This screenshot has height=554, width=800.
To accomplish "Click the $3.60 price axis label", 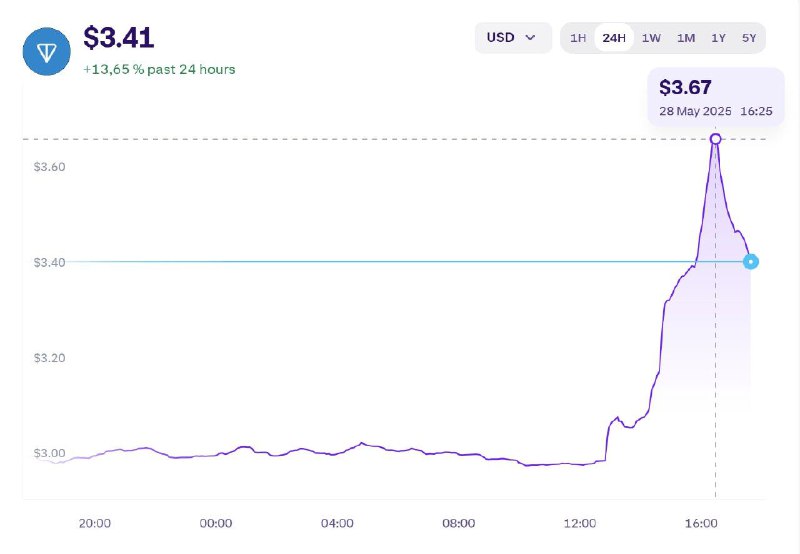I will pyautogui.click(x=49, y=167).
